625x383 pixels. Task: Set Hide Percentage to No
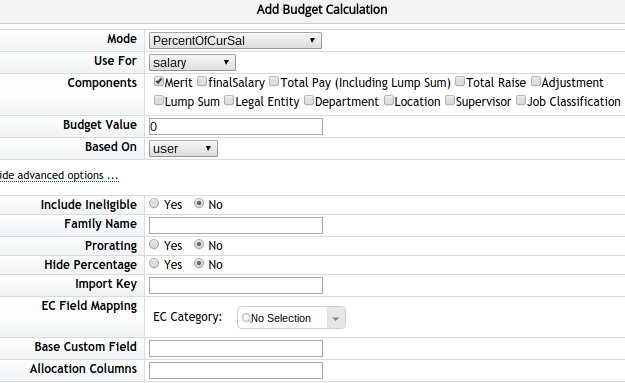[199, 263]
